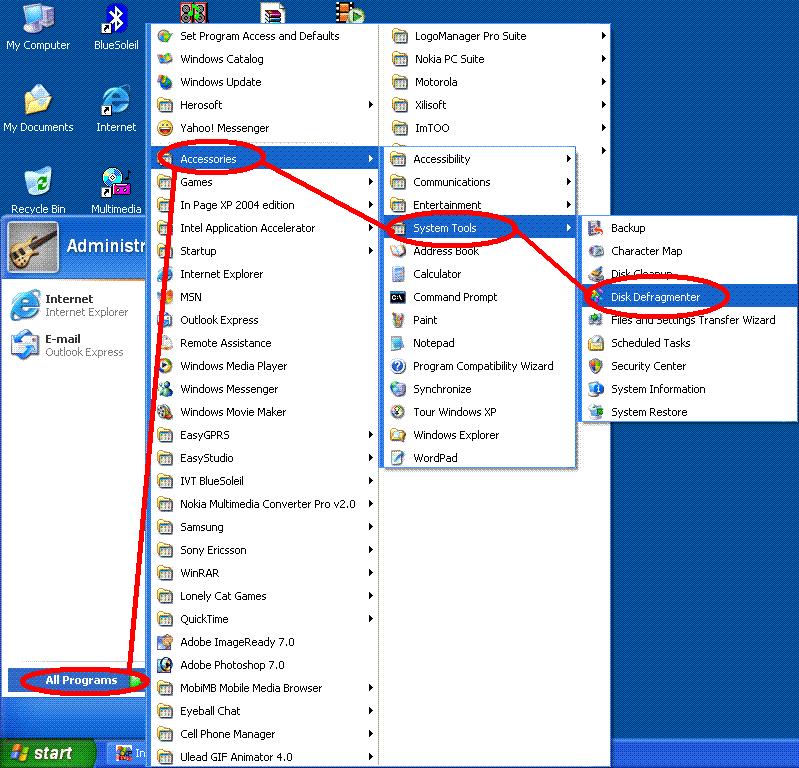The height and width of the screenshot is (768, 799).
Task: Open Nokia Multimedia Converter Pro v2.0 folder
Action: [264, 504]
